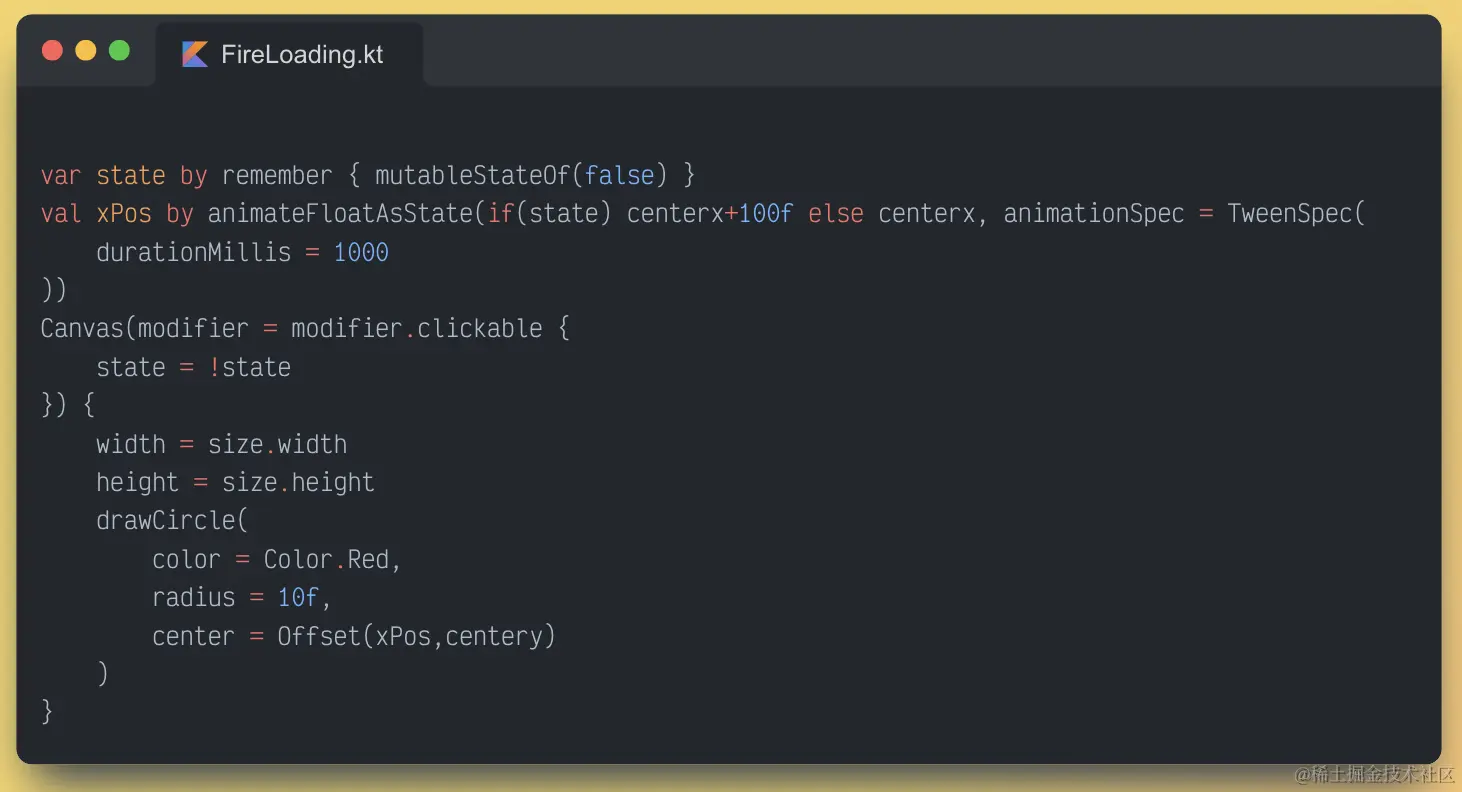The image size is (1462, 792).
Task: Click the durationMillis parameter
Action: pos(193,252)
